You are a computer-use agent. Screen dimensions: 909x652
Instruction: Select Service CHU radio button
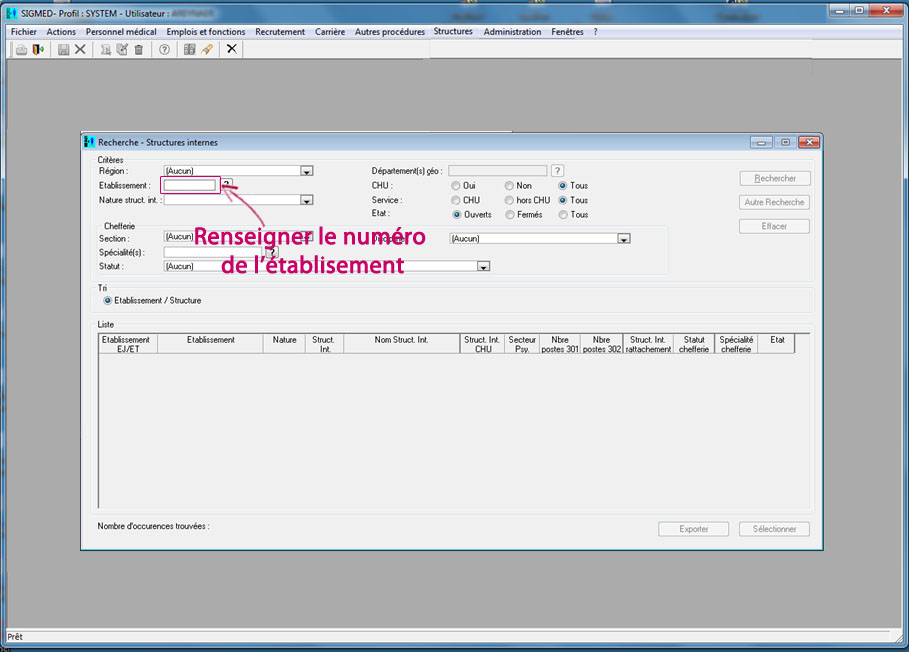[456, 200]
